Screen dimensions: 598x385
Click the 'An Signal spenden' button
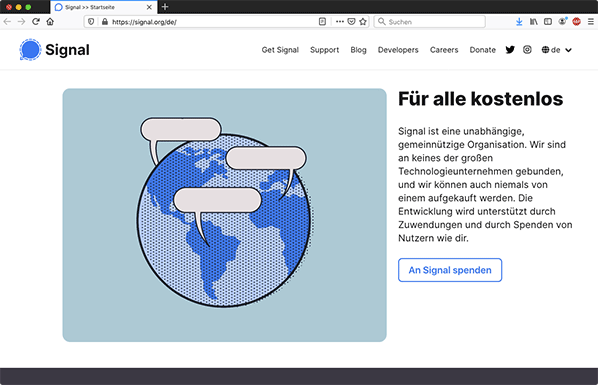(x=450, y=270)
